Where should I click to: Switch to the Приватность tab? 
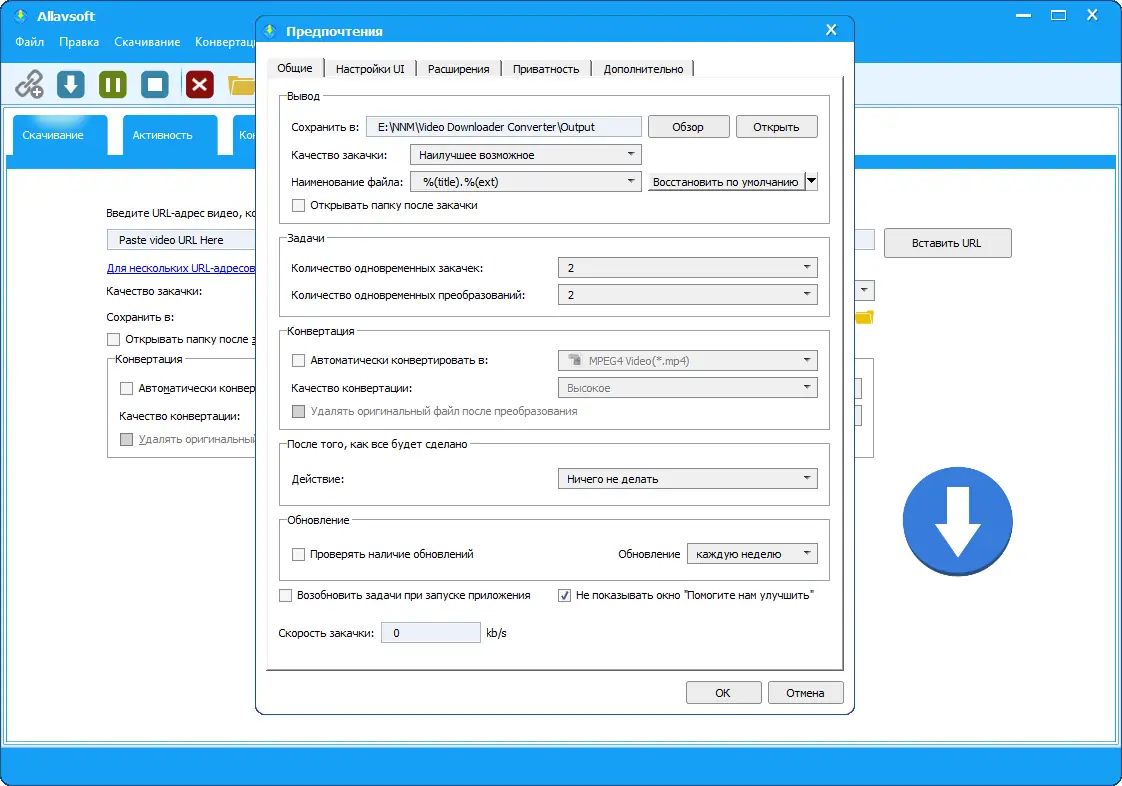pyautogui.click(x=545, y=68)
